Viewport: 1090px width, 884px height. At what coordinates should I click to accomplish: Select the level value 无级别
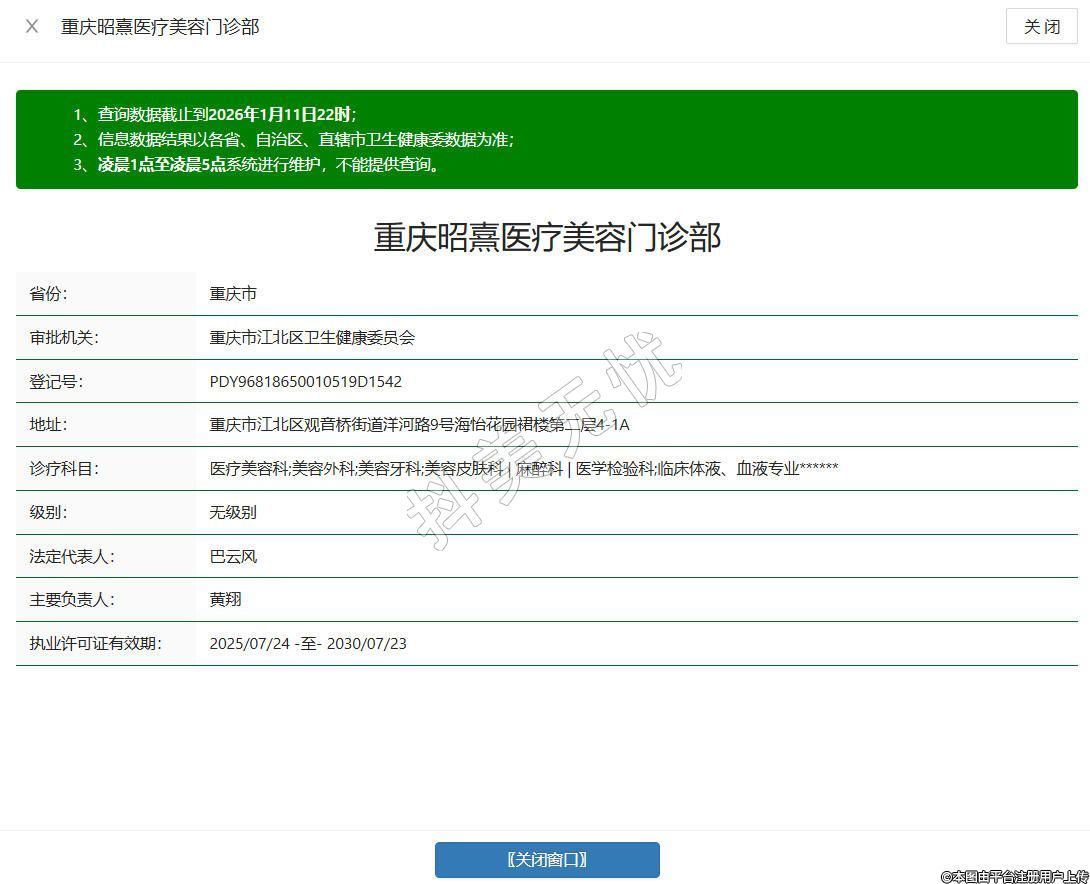tap(233, 513)
